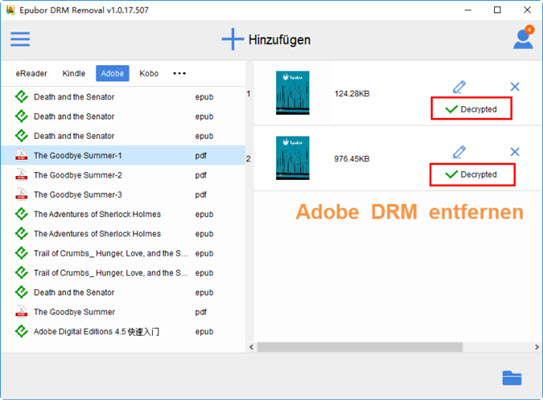
Task: Close the Epubor DRM Removal window
Action: click(527, 10)
